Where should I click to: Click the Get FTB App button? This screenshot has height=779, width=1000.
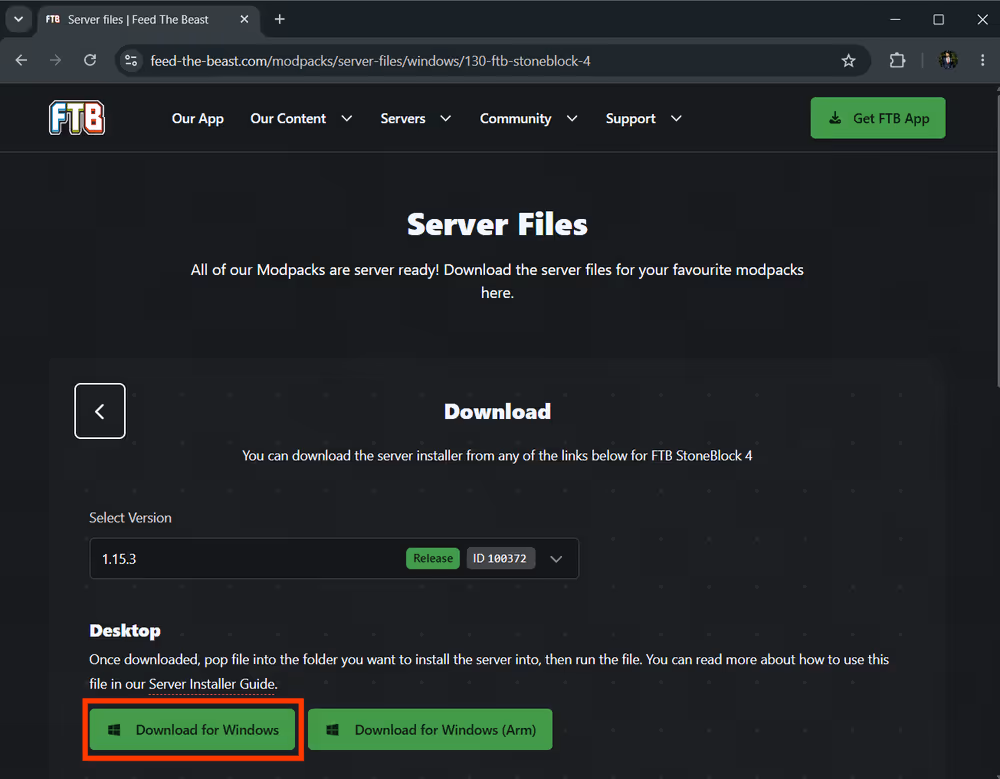[x=878, y=118]
